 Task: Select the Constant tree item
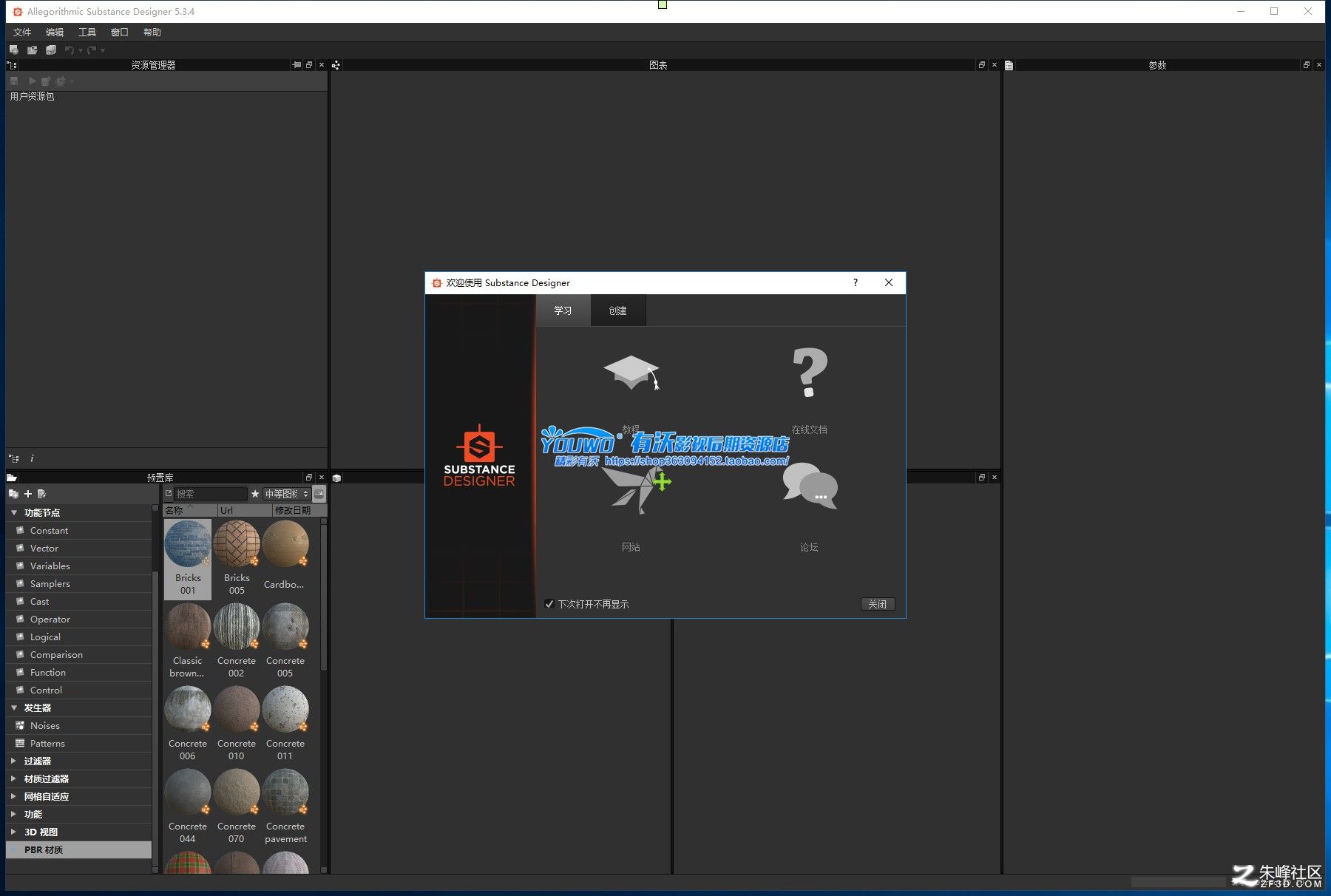[x=78, y=530]
